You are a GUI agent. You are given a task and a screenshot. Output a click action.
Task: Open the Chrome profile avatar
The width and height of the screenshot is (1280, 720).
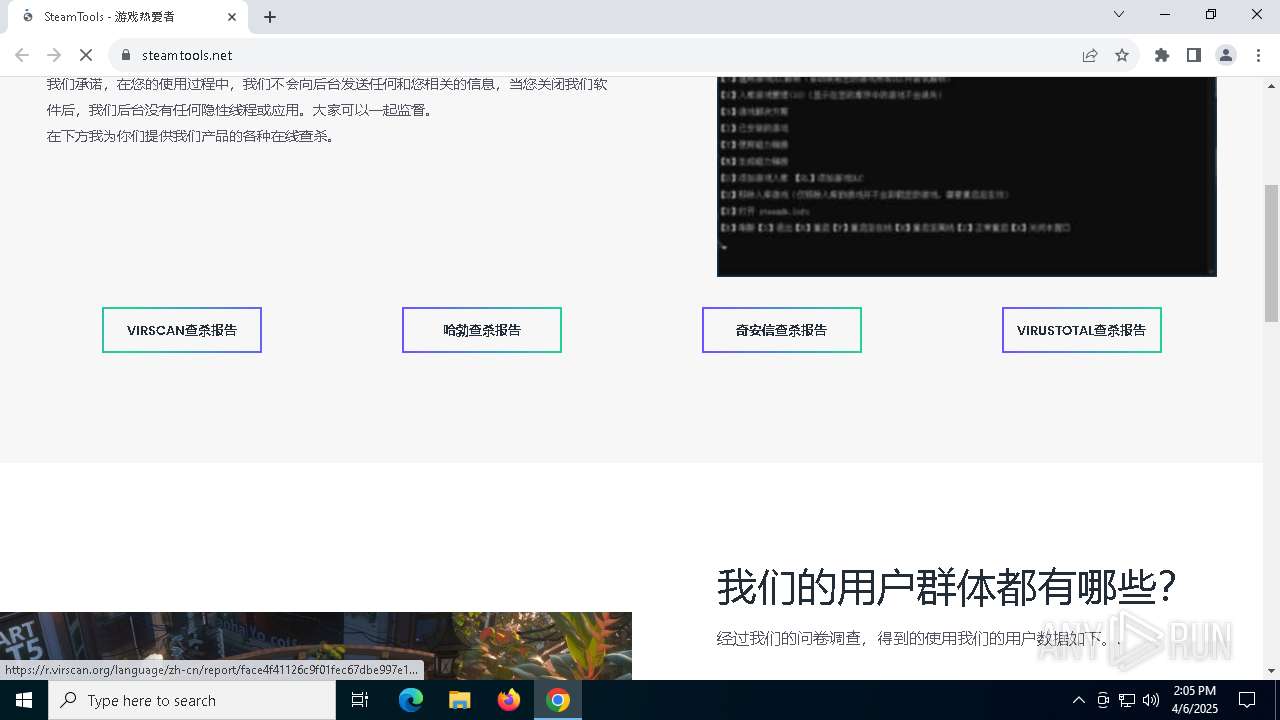pos(1226,55)
